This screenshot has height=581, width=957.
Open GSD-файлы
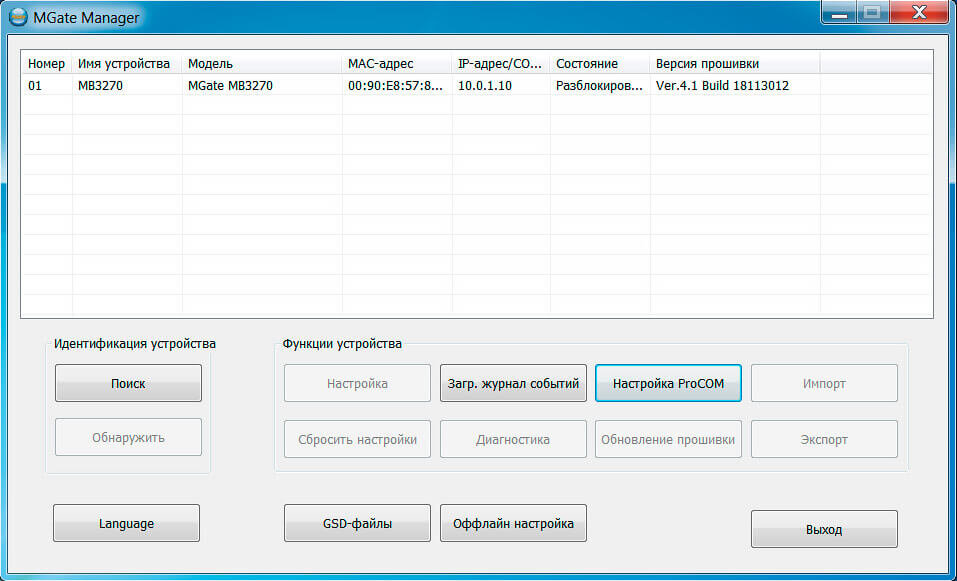click(357, 523)
